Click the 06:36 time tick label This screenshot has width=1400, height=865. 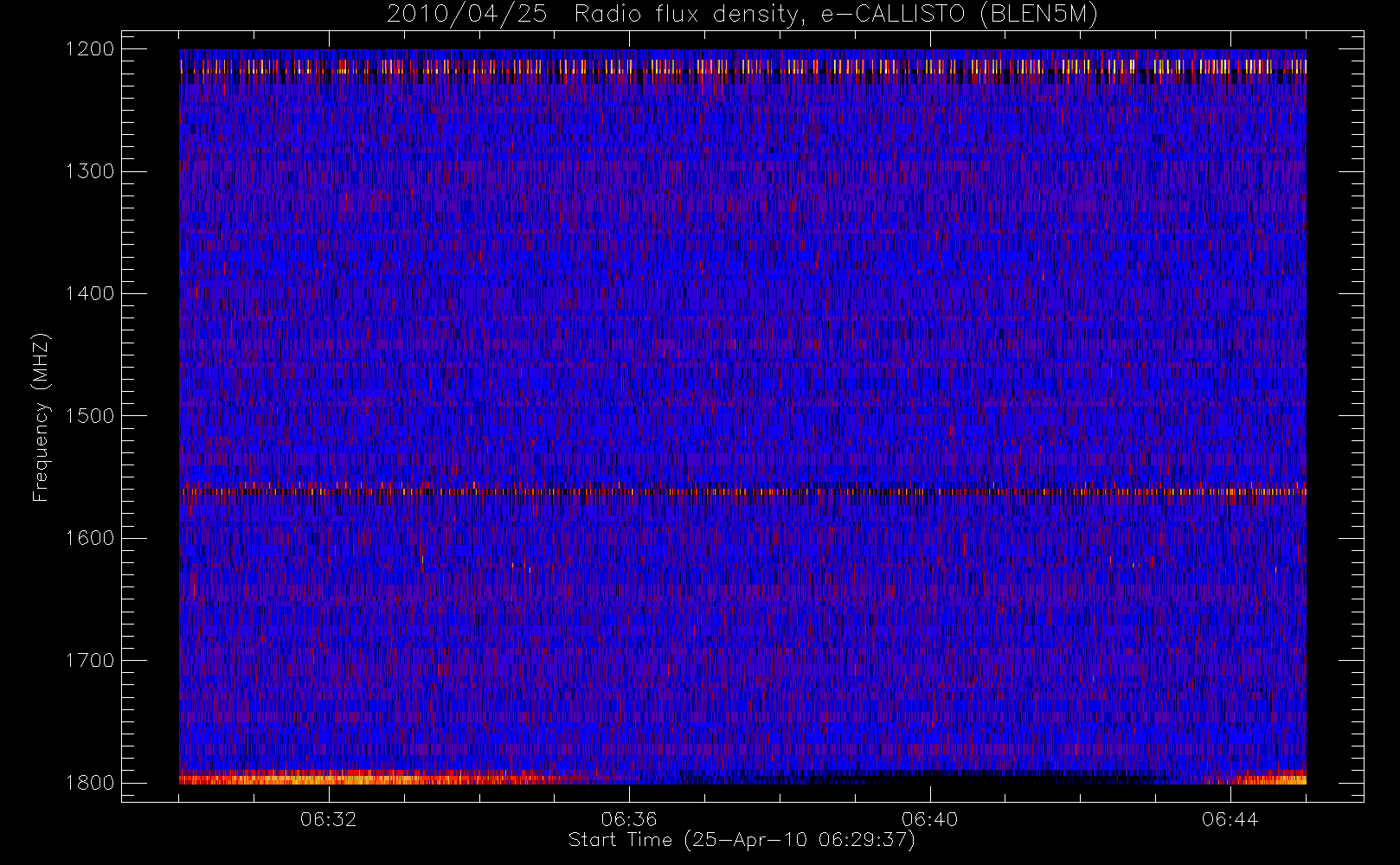click(629, 819)
